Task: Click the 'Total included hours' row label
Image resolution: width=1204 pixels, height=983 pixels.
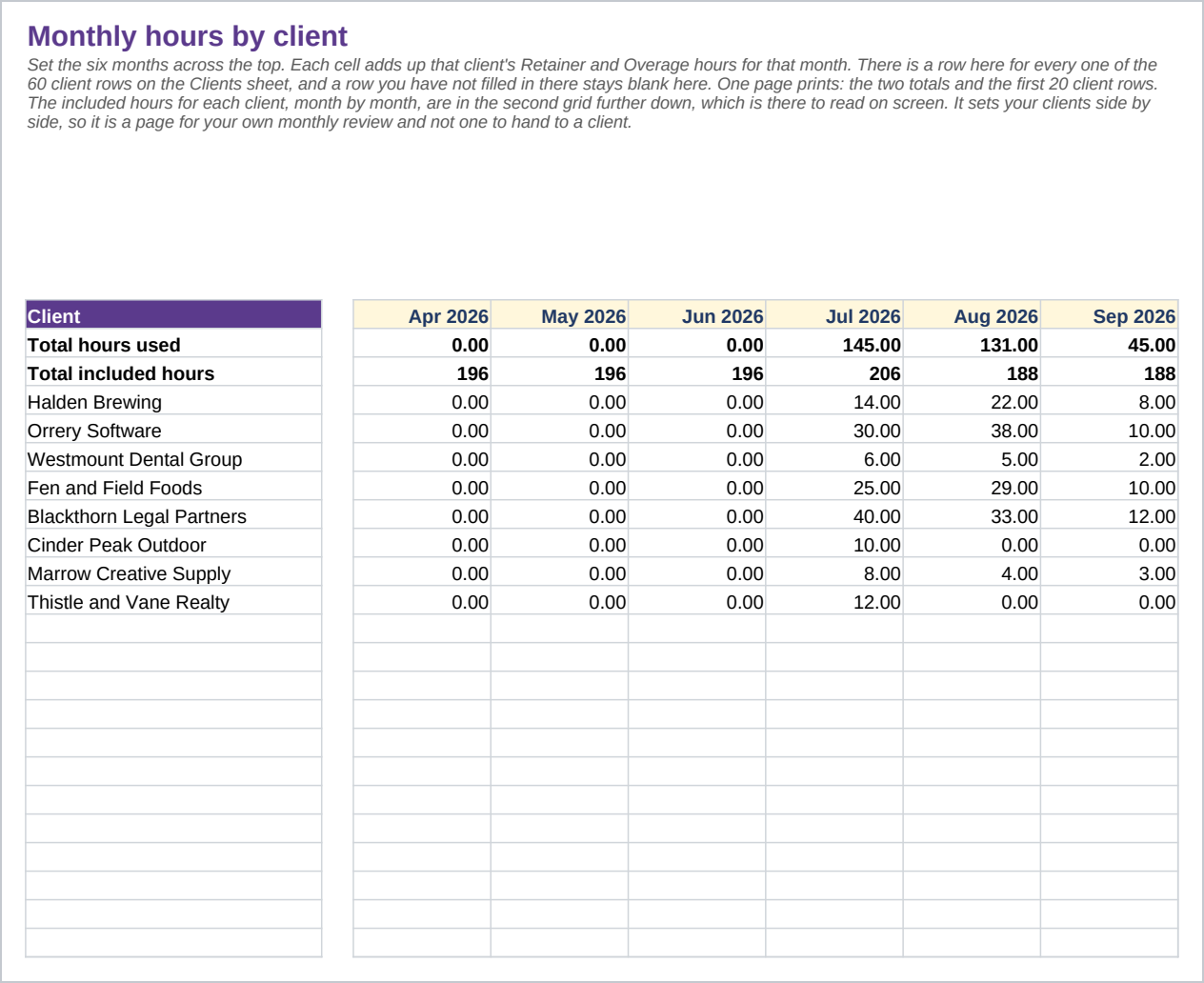Action: [173, 372]
